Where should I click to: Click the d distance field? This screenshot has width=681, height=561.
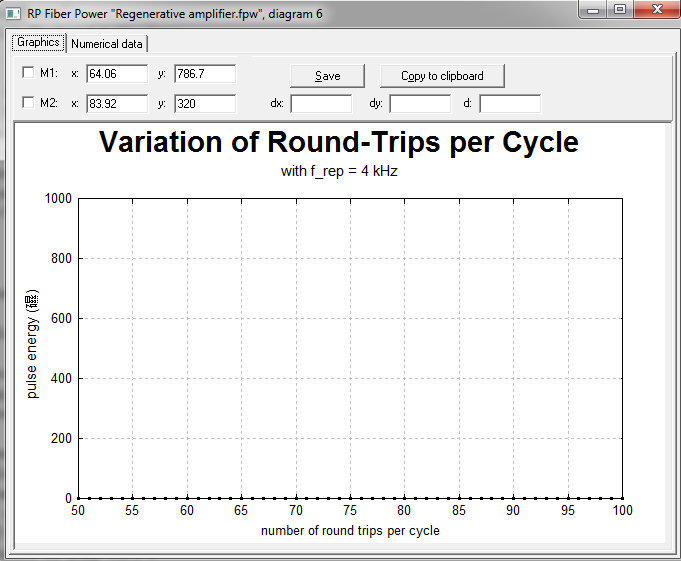(x=510, y=104)
